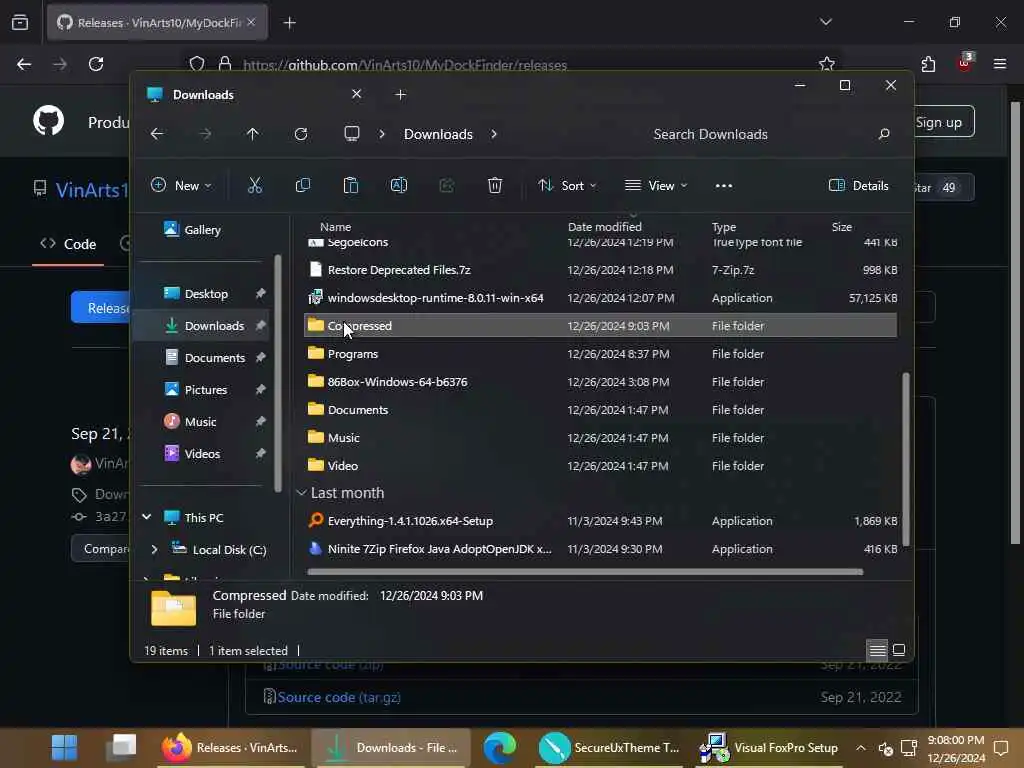Expand chevron after Downloads in address bar
The height and width of the screenshot is (768, 1024).
coord(494,134)
